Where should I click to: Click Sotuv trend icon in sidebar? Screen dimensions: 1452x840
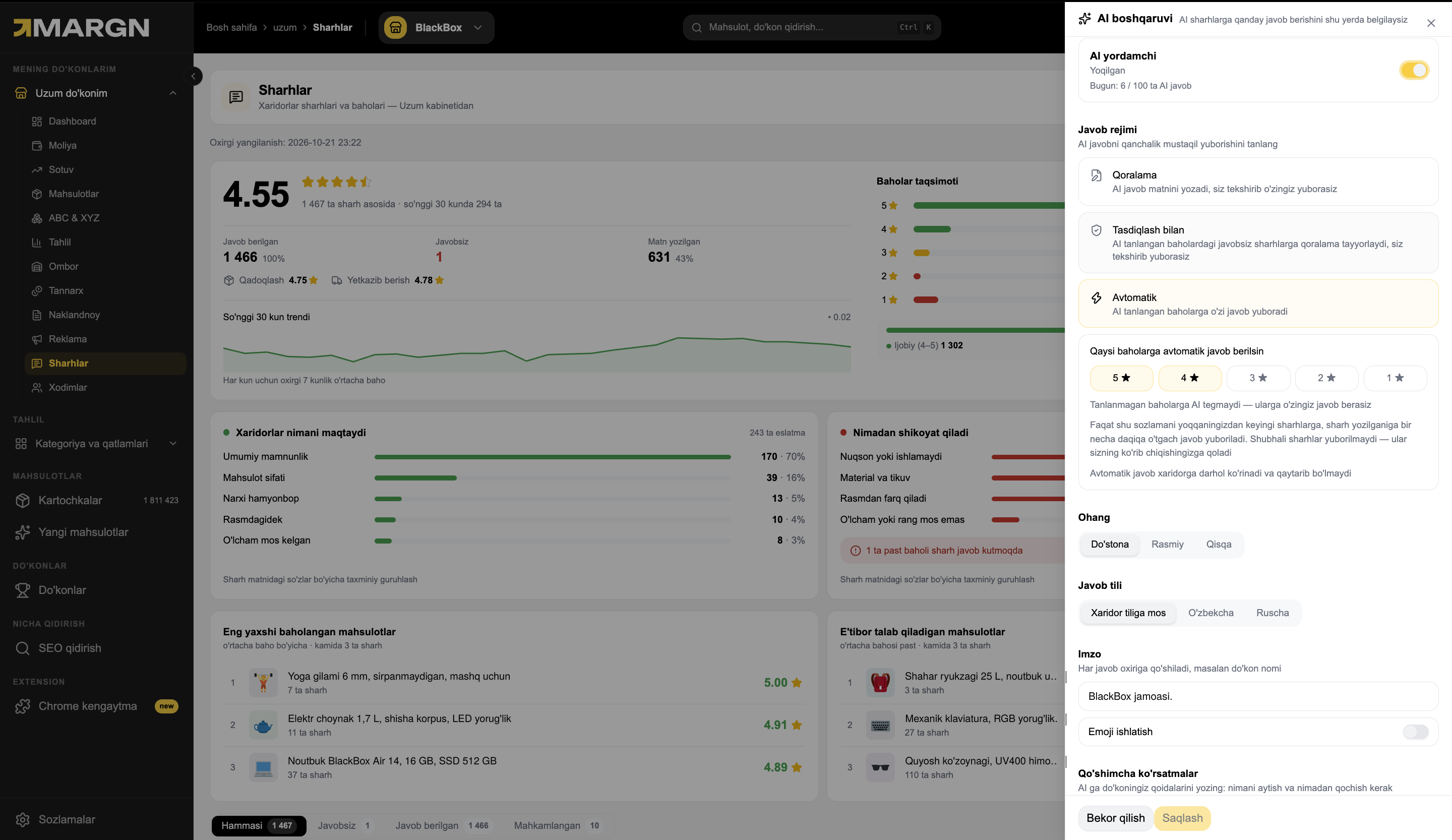pyautogui.click(x=37, y=170)
